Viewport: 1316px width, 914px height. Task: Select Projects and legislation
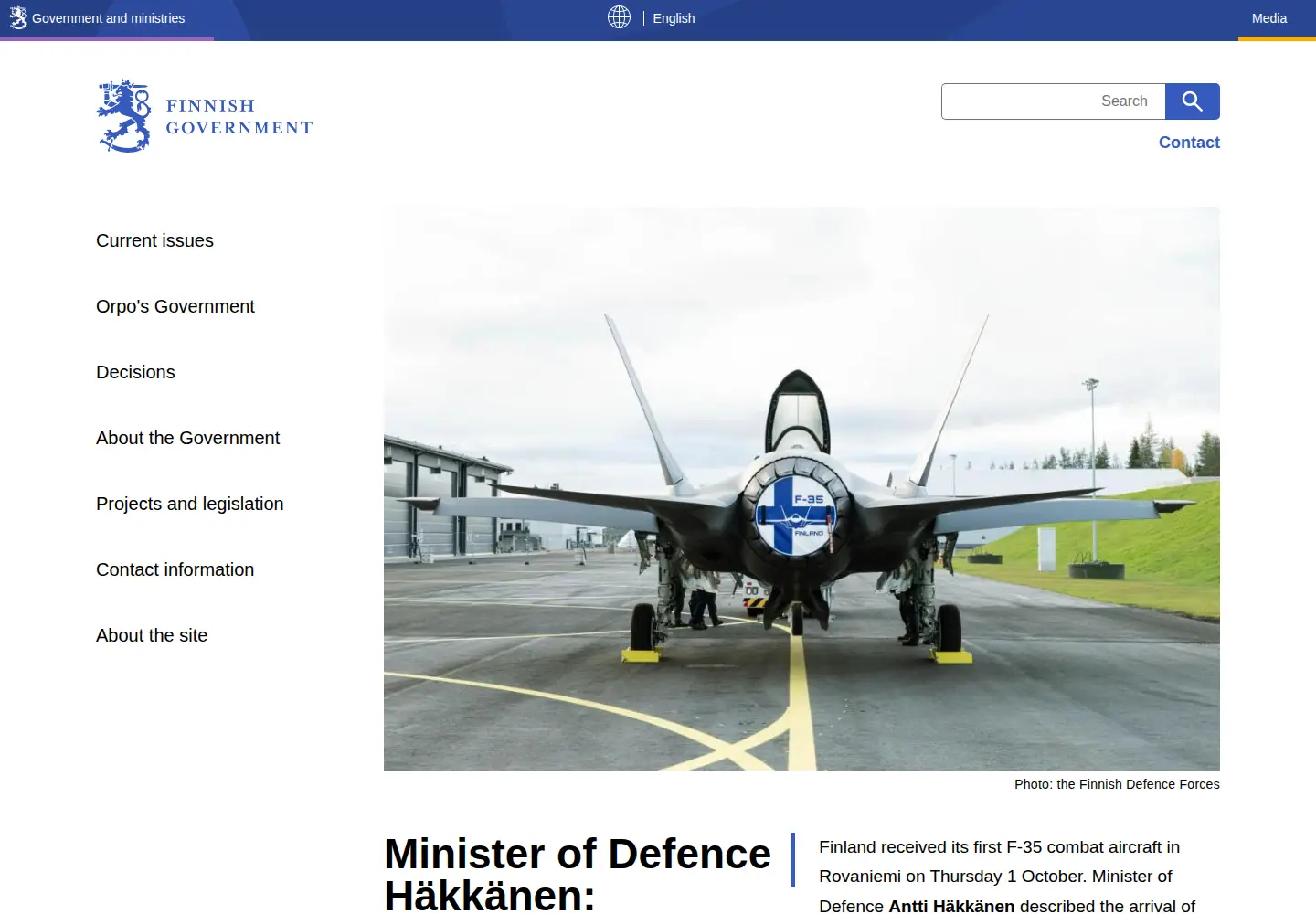click(190, 504)
